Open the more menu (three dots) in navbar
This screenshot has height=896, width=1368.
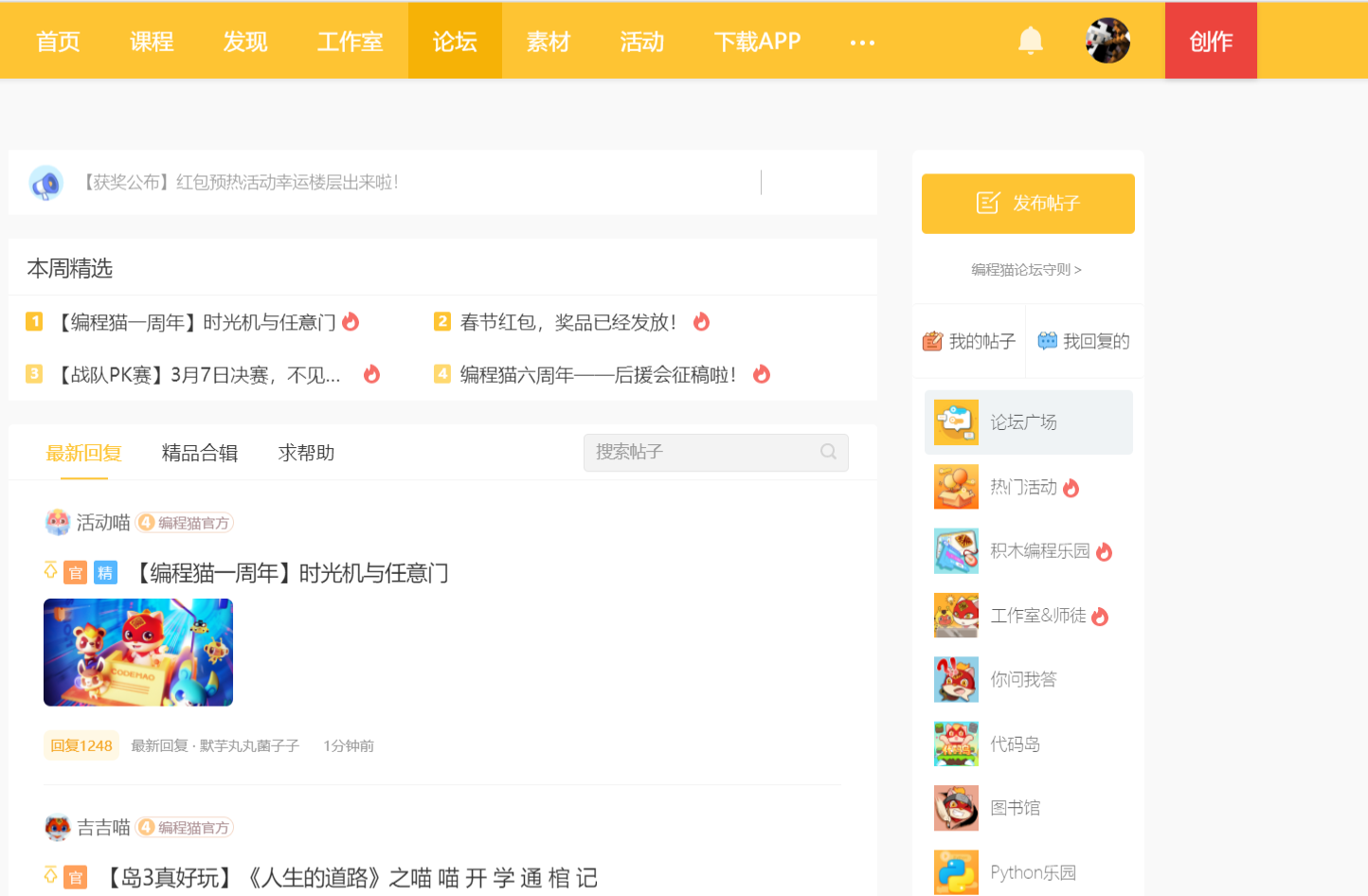[862, 43]
